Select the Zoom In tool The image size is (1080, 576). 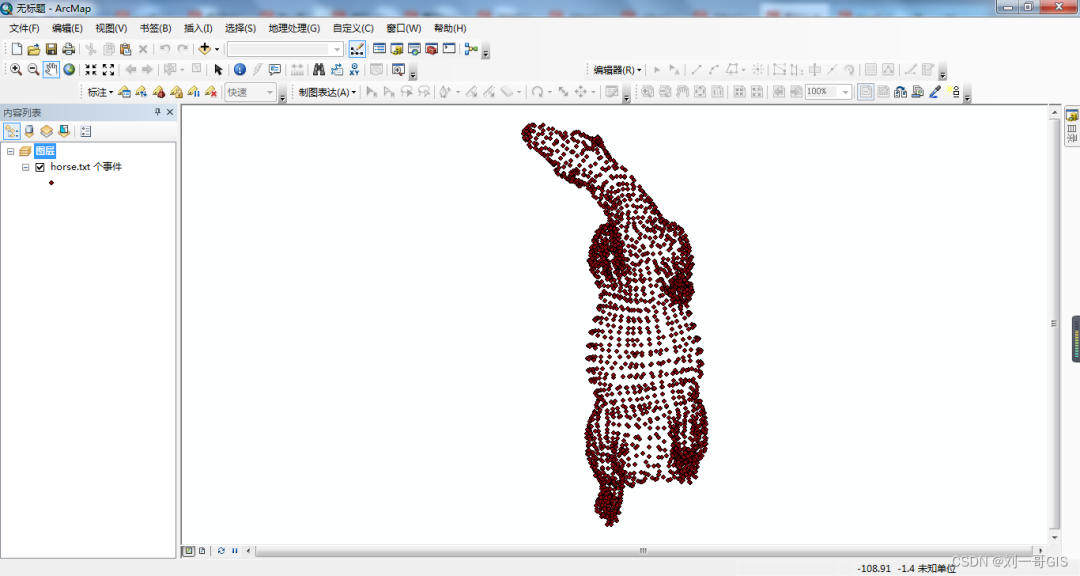pos(14,69)
